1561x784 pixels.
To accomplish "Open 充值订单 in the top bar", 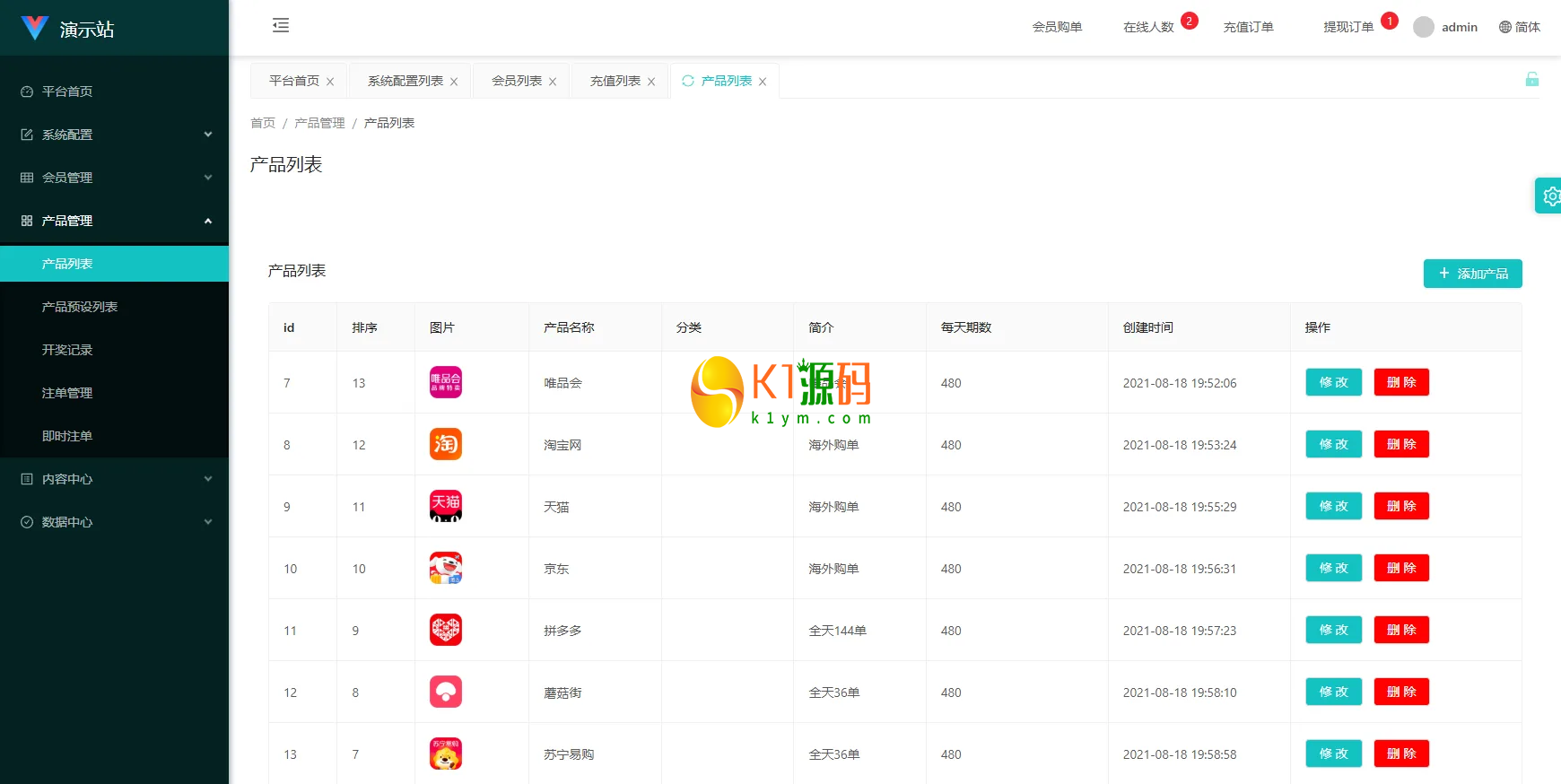I will point(1248,27).
